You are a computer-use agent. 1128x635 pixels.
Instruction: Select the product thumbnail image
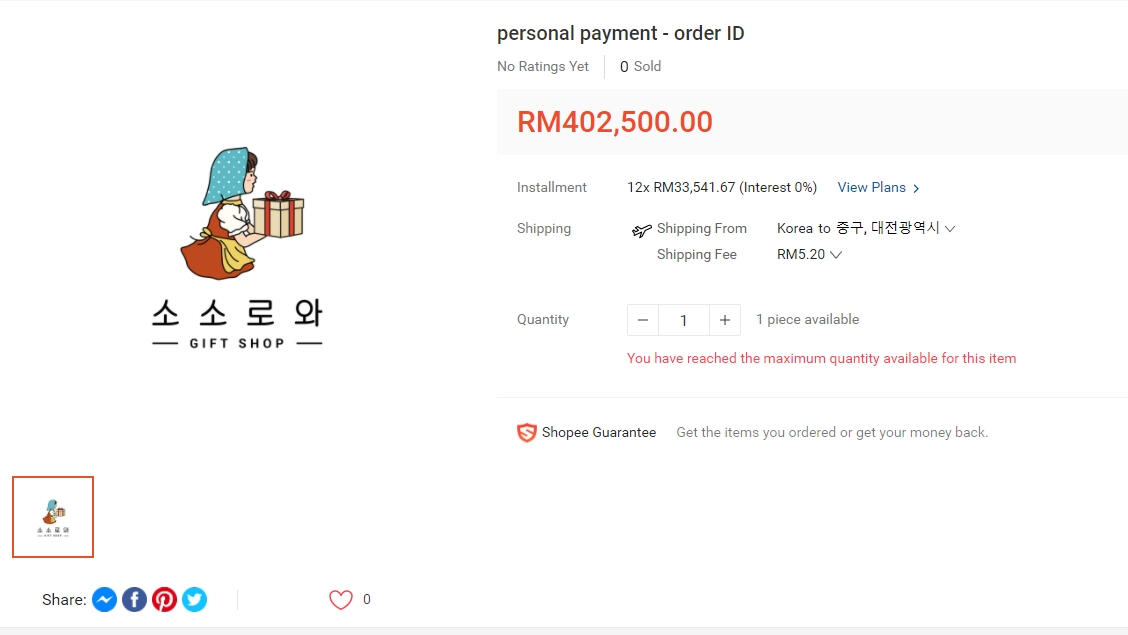[x=53, y=517]
